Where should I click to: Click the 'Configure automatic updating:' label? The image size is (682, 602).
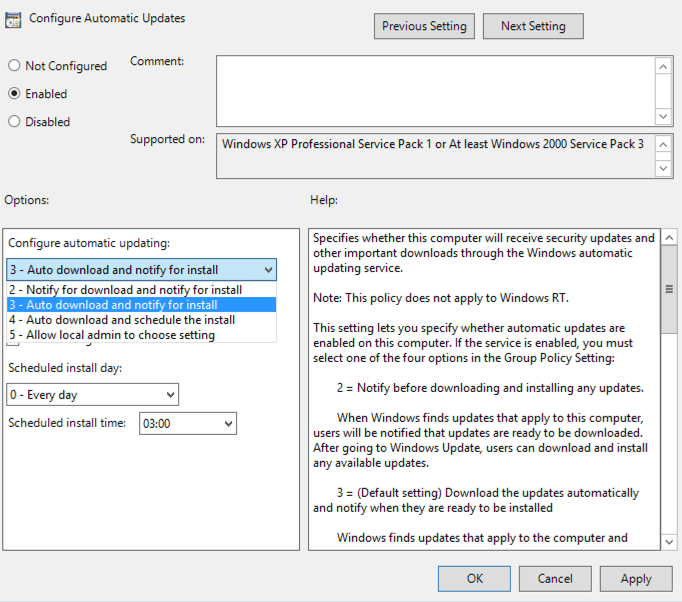(x=89, y=243)
